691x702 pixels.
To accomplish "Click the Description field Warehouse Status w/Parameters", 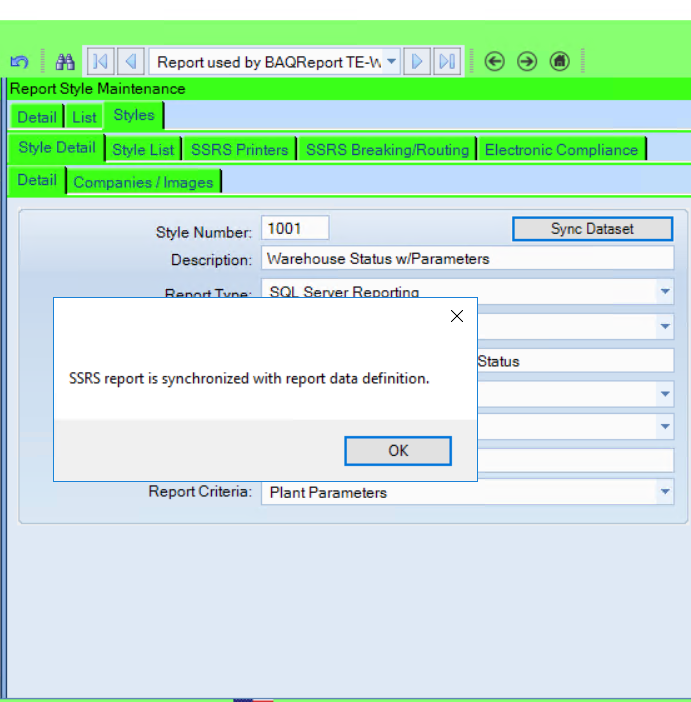I will [x=467, y=258].
